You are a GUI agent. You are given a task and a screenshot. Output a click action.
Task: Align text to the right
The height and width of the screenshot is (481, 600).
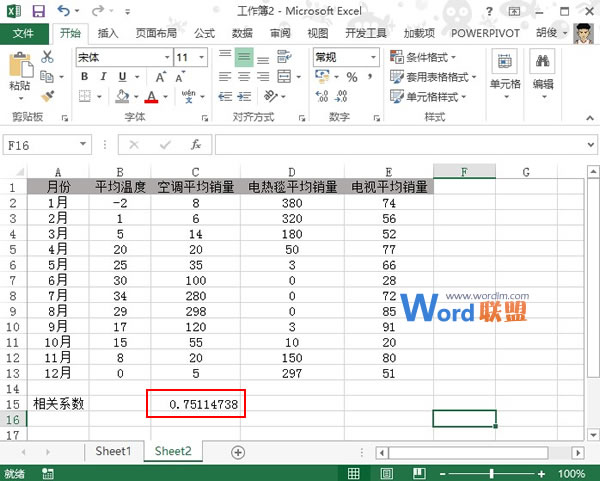[262, 77]
